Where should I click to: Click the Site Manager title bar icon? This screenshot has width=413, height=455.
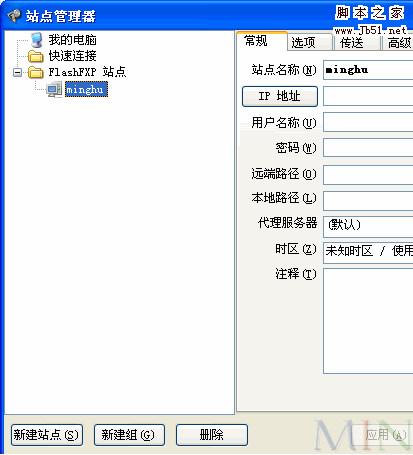click(x=14, y=16)
